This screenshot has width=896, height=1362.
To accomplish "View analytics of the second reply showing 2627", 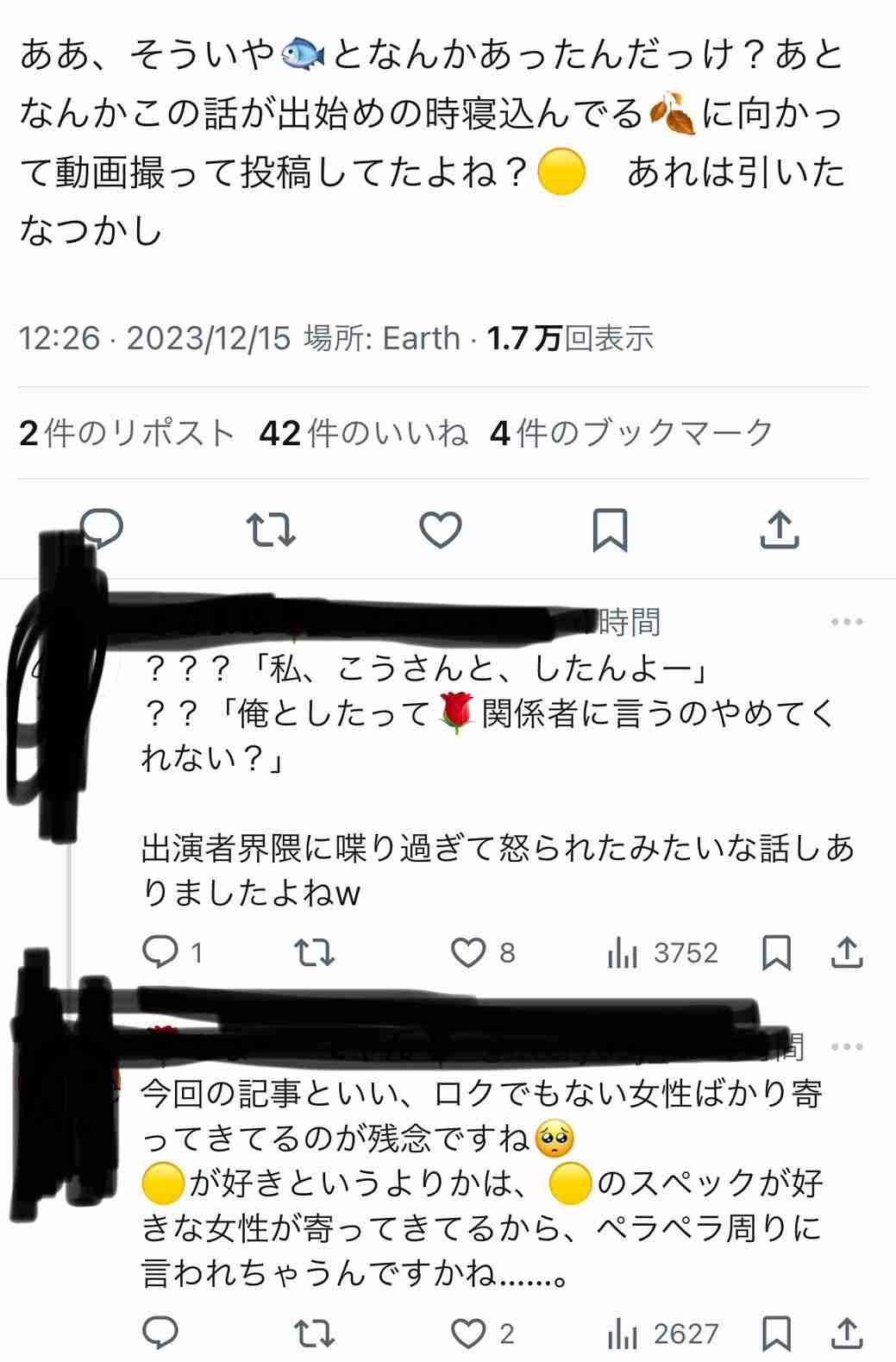I will [x=662, y=1334].
